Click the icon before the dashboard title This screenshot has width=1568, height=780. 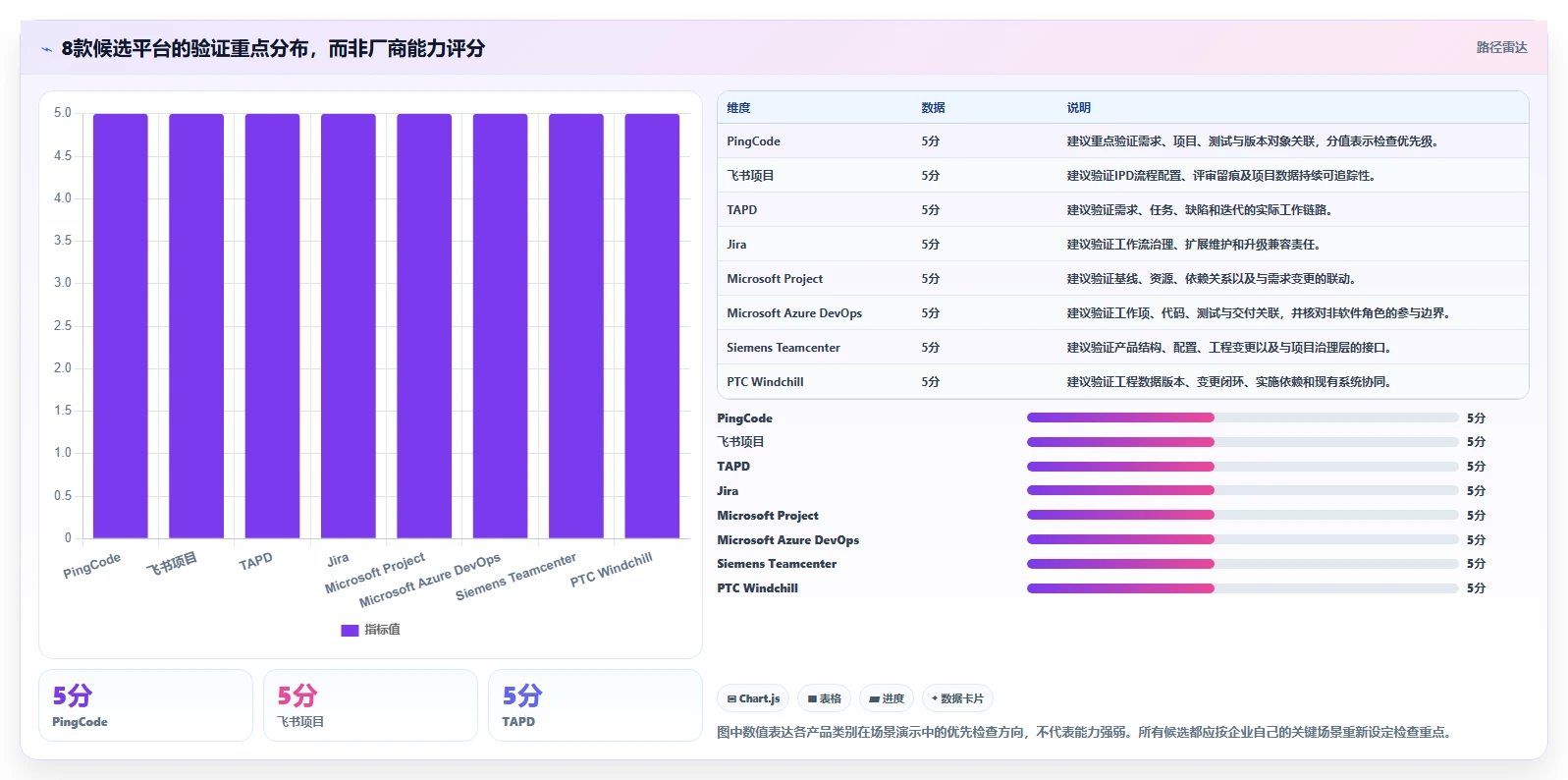pyautogui.click(x=46, y=49)
